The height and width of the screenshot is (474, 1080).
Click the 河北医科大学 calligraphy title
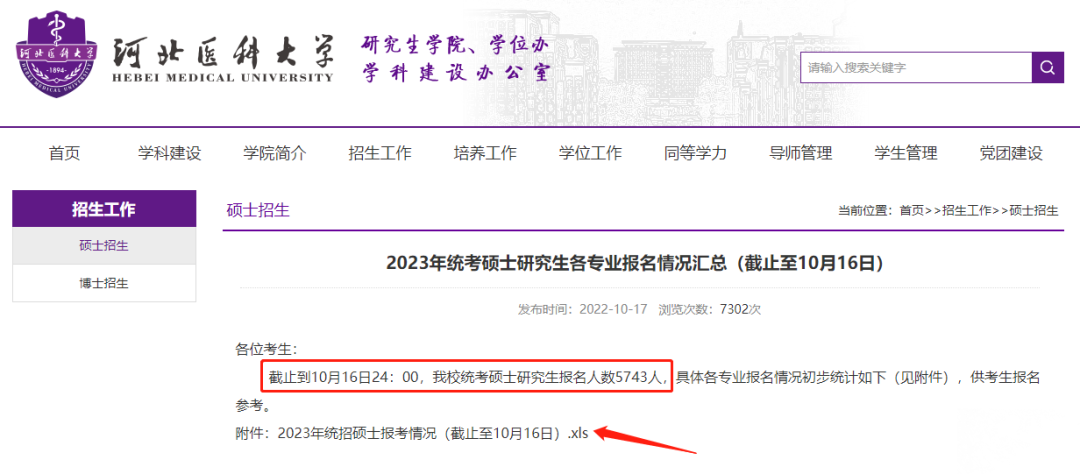pos(222,52)
